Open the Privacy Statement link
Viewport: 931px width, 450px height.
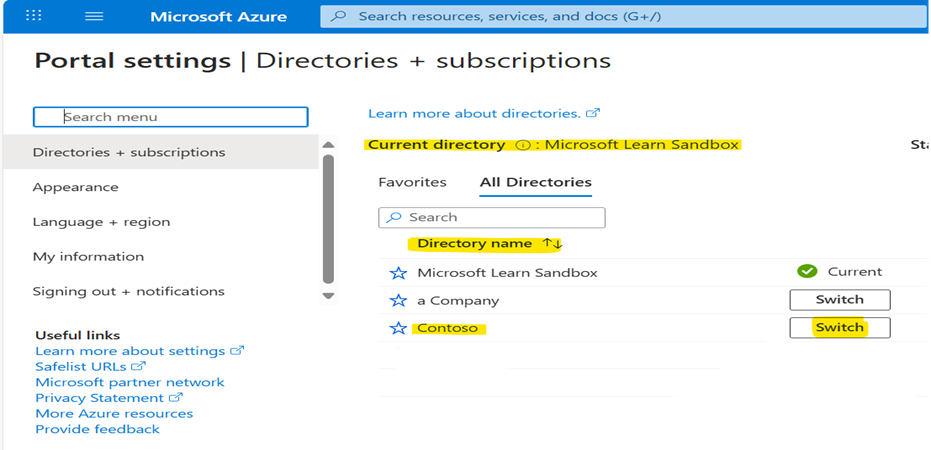pos(109,398)
